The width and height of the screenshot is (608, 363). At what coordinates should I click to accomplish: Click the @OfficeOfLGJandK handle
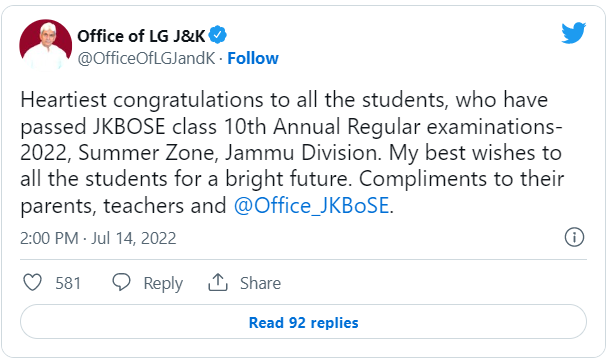coord(146,59)
